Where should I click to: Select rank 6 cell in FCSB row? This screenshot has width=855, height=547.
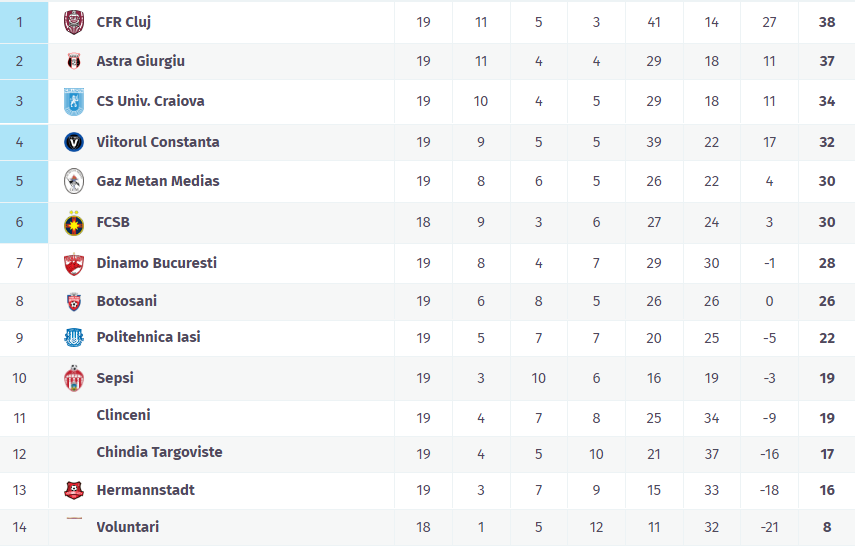pyautogui.click(x=24, y=222)
